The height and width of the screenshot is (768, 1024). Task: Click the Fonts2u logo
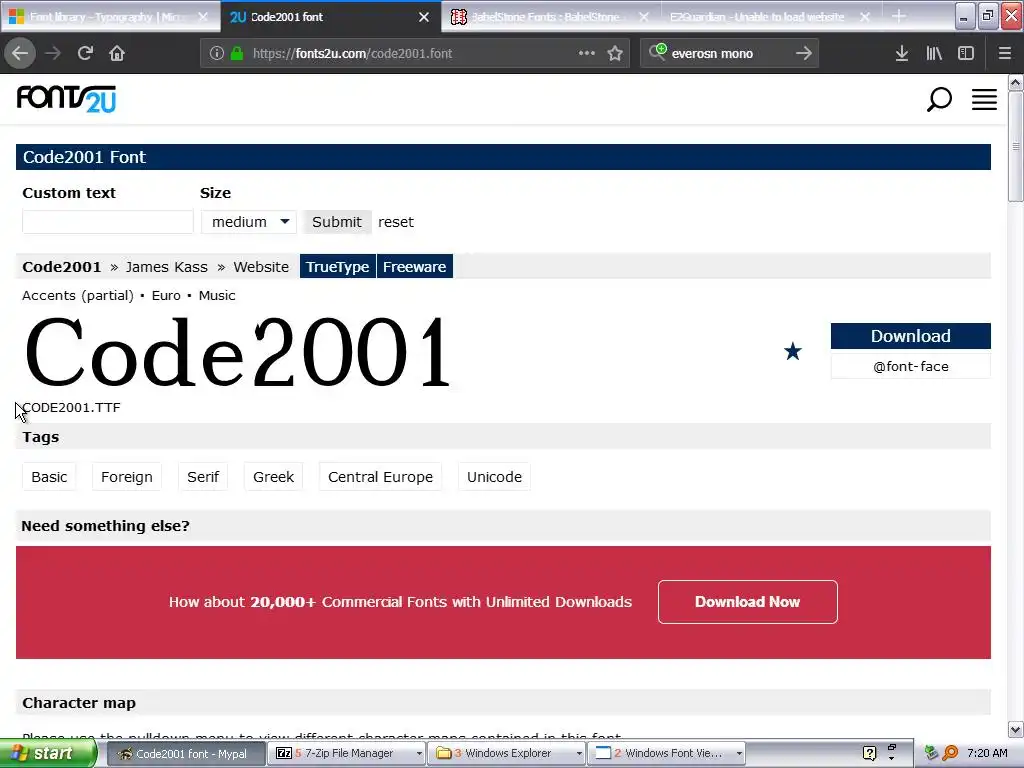66,99
